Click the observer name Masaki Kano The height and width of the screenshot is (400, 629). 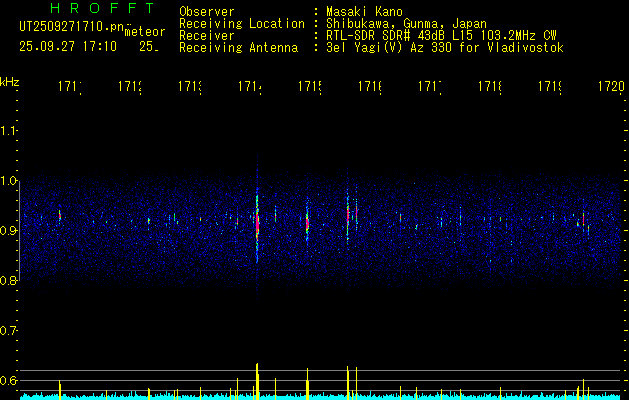364,12
